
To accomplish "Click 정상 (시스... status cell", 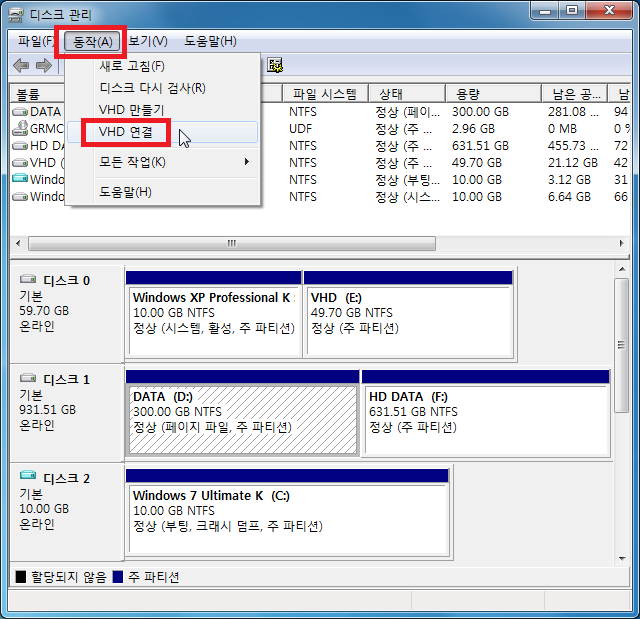I will (408, 197).
